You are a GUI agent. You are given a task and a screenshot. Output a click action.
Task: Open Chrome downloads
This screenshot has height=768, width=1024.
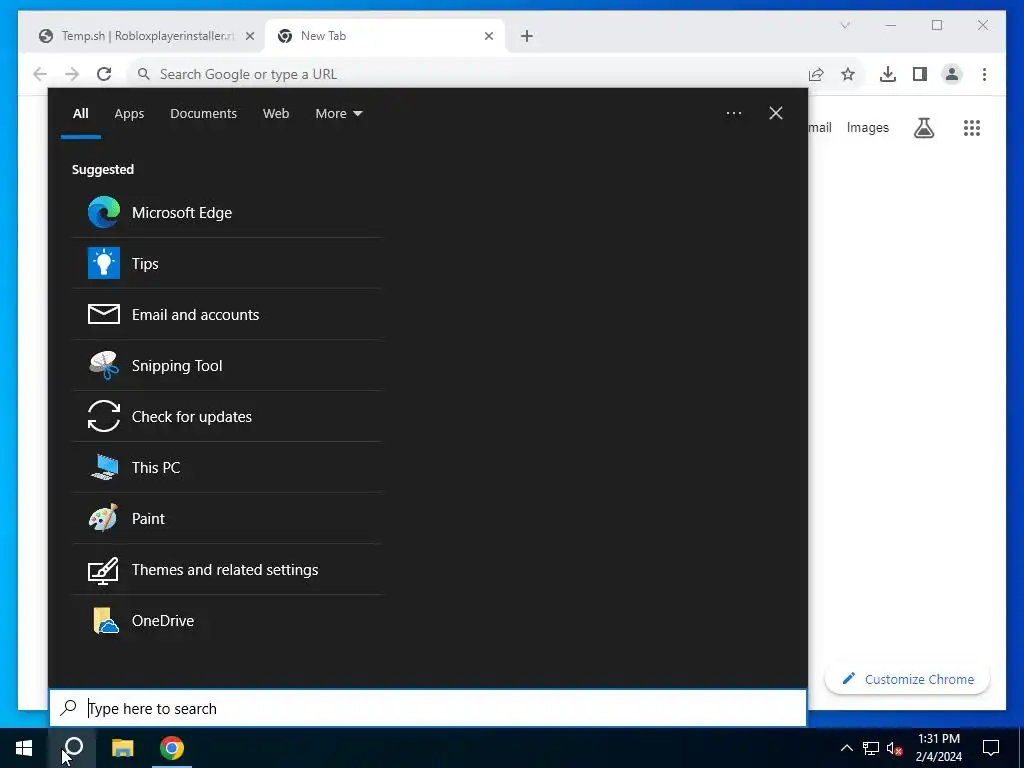pos(888,74)
